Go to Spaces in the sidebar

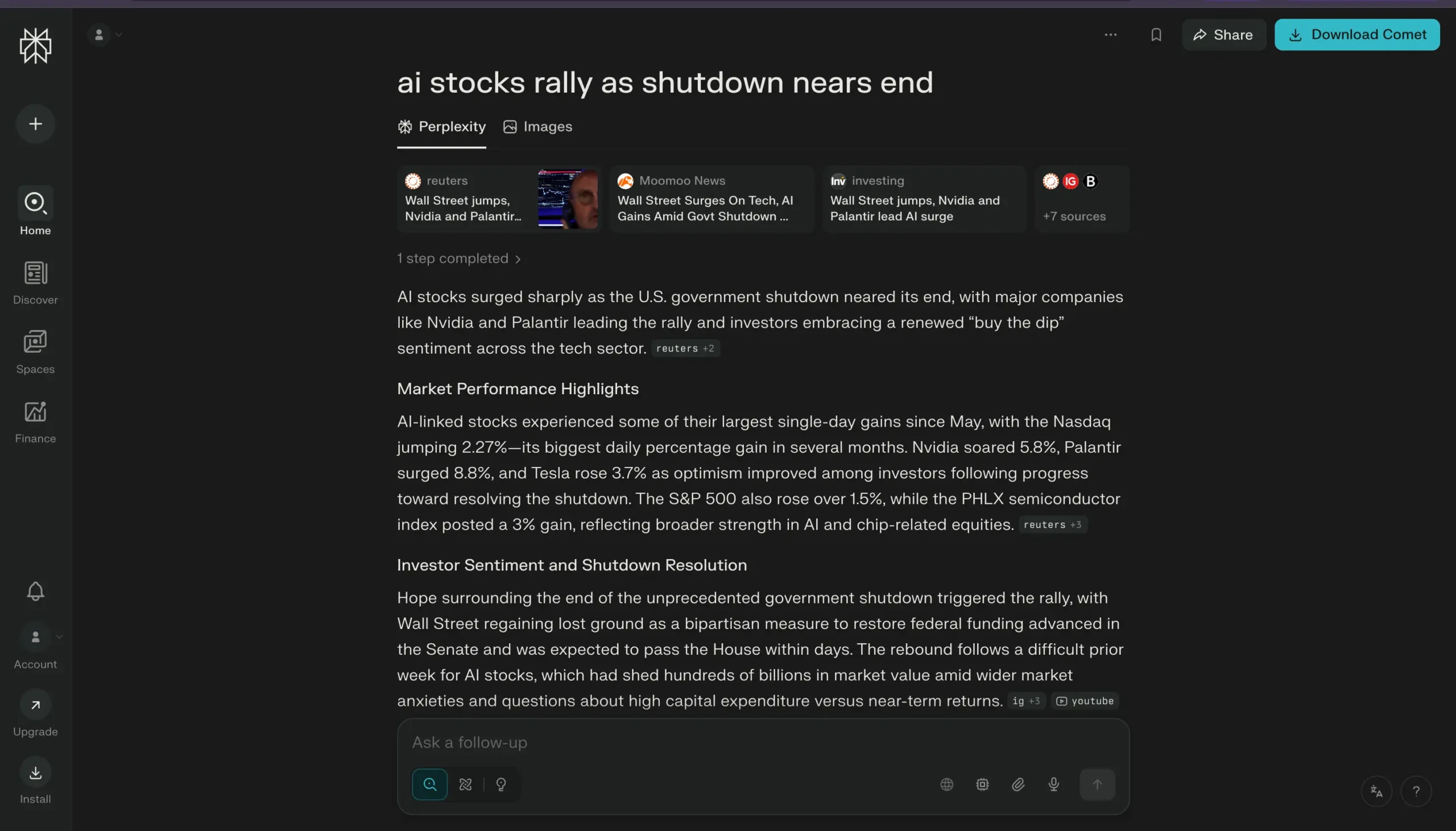click(x=35, y=352)
